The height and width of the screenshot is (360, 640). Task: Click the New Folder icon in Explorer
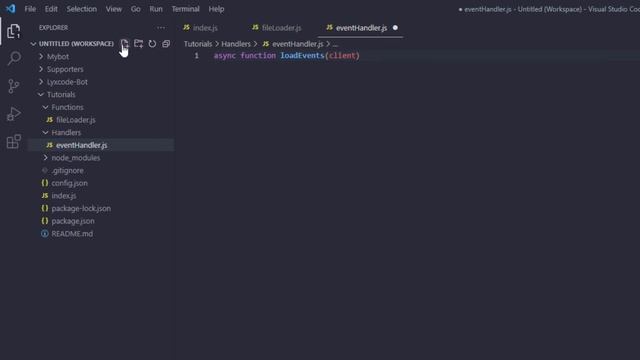[138, 44]
